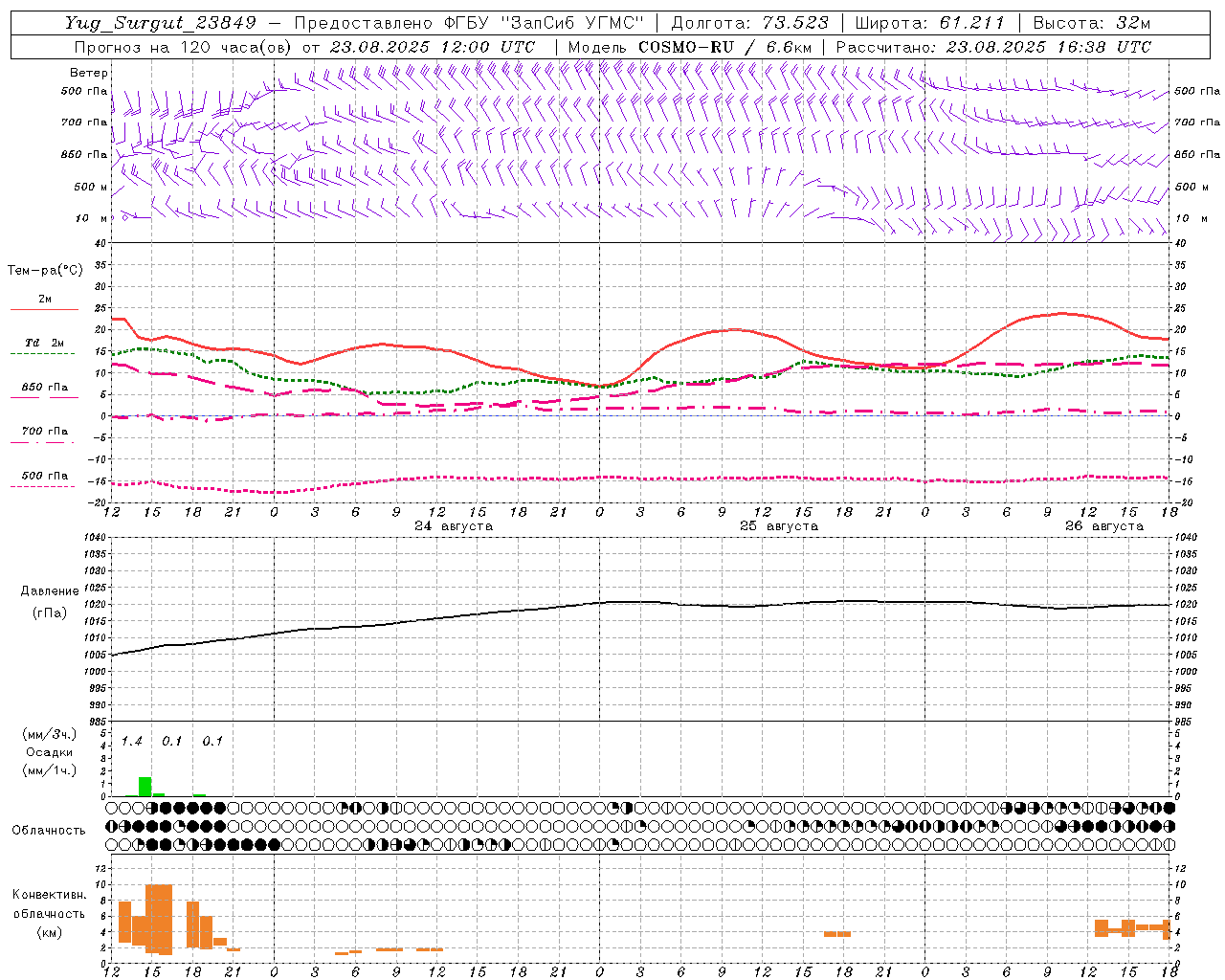Click the 500 м wind level label on left axis

pos(91,187)
